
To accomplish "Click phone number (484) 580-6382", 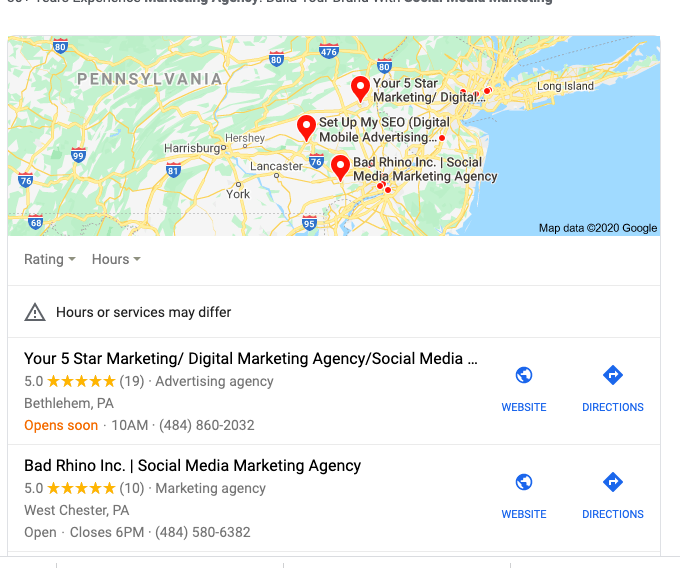I will click(x=203, y=532).
